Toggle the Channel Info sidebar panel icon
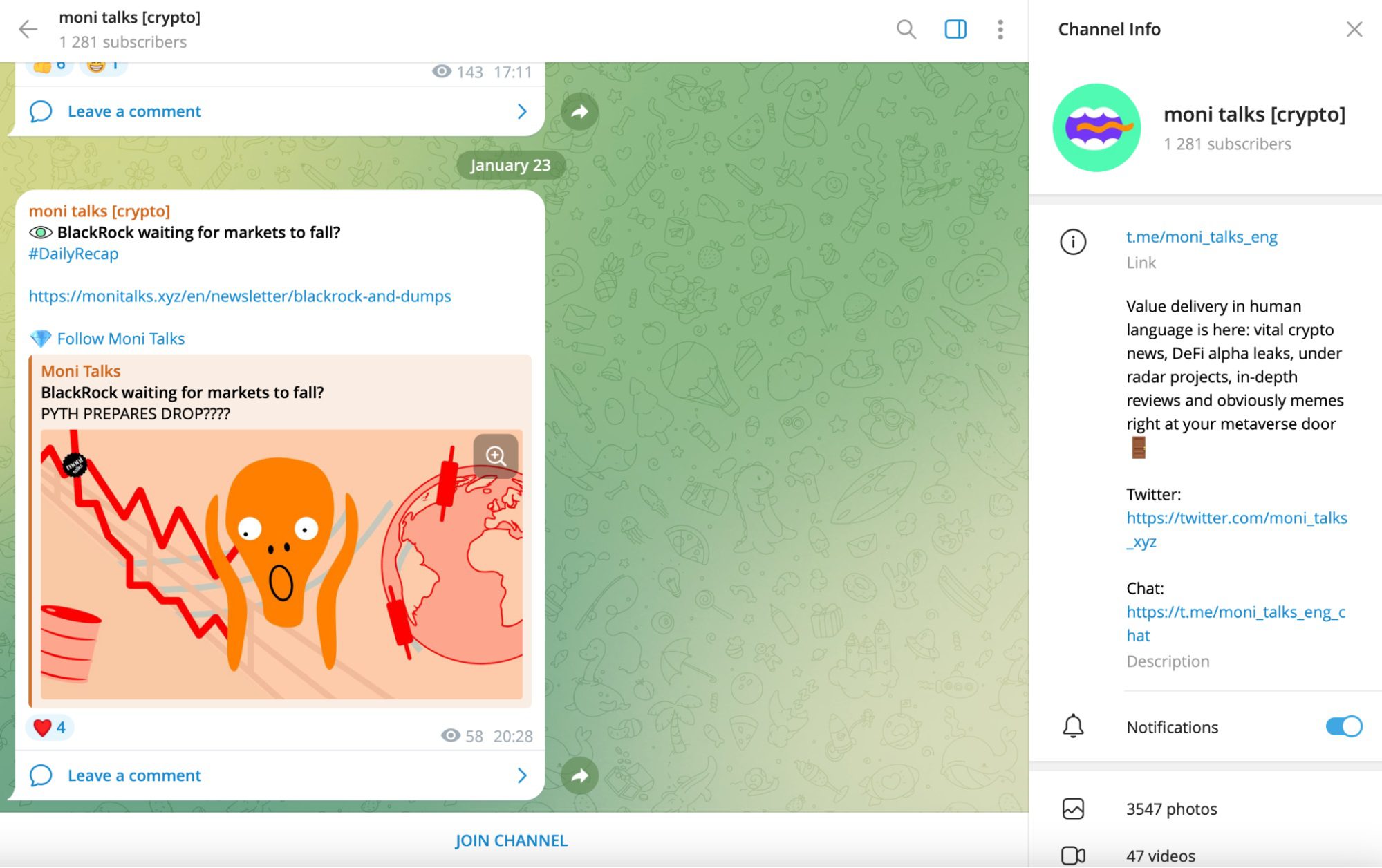The height and width of the screenshot is (868, 1382). tap(955, 29)
